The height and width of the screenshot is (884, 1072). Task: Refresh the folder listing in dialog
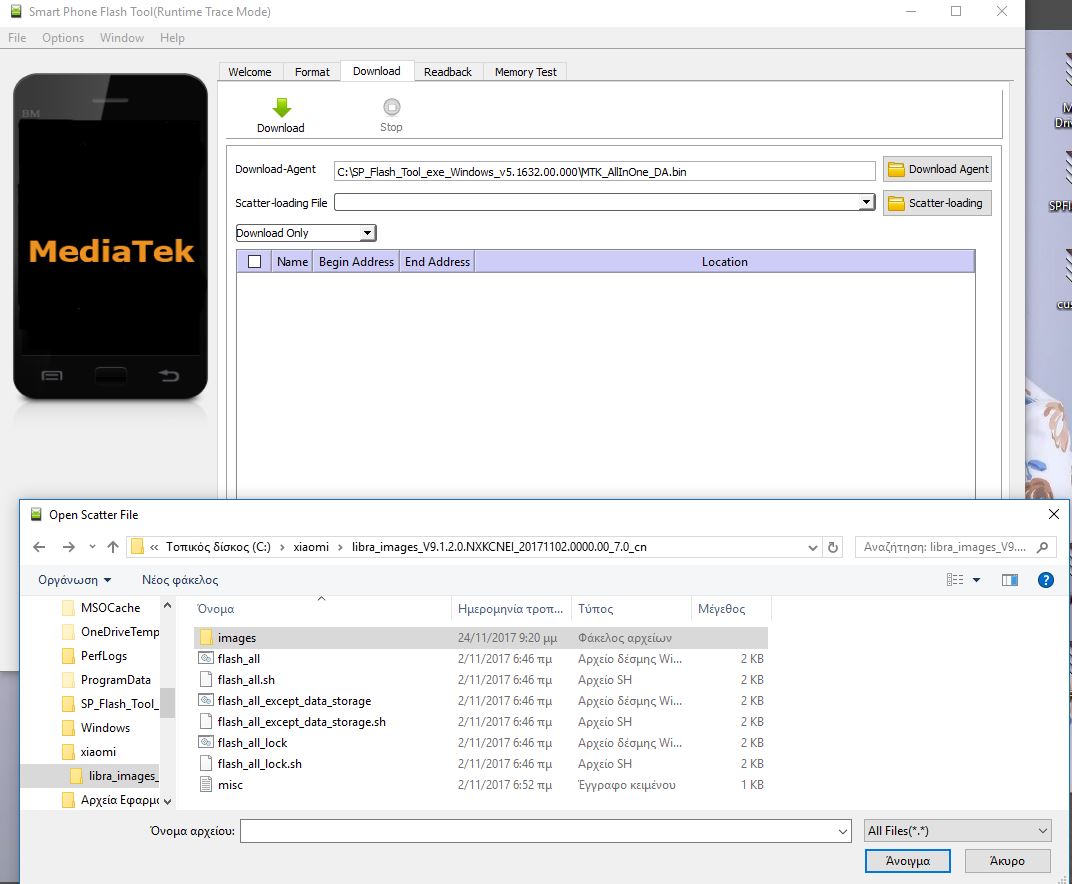point(833,547)
